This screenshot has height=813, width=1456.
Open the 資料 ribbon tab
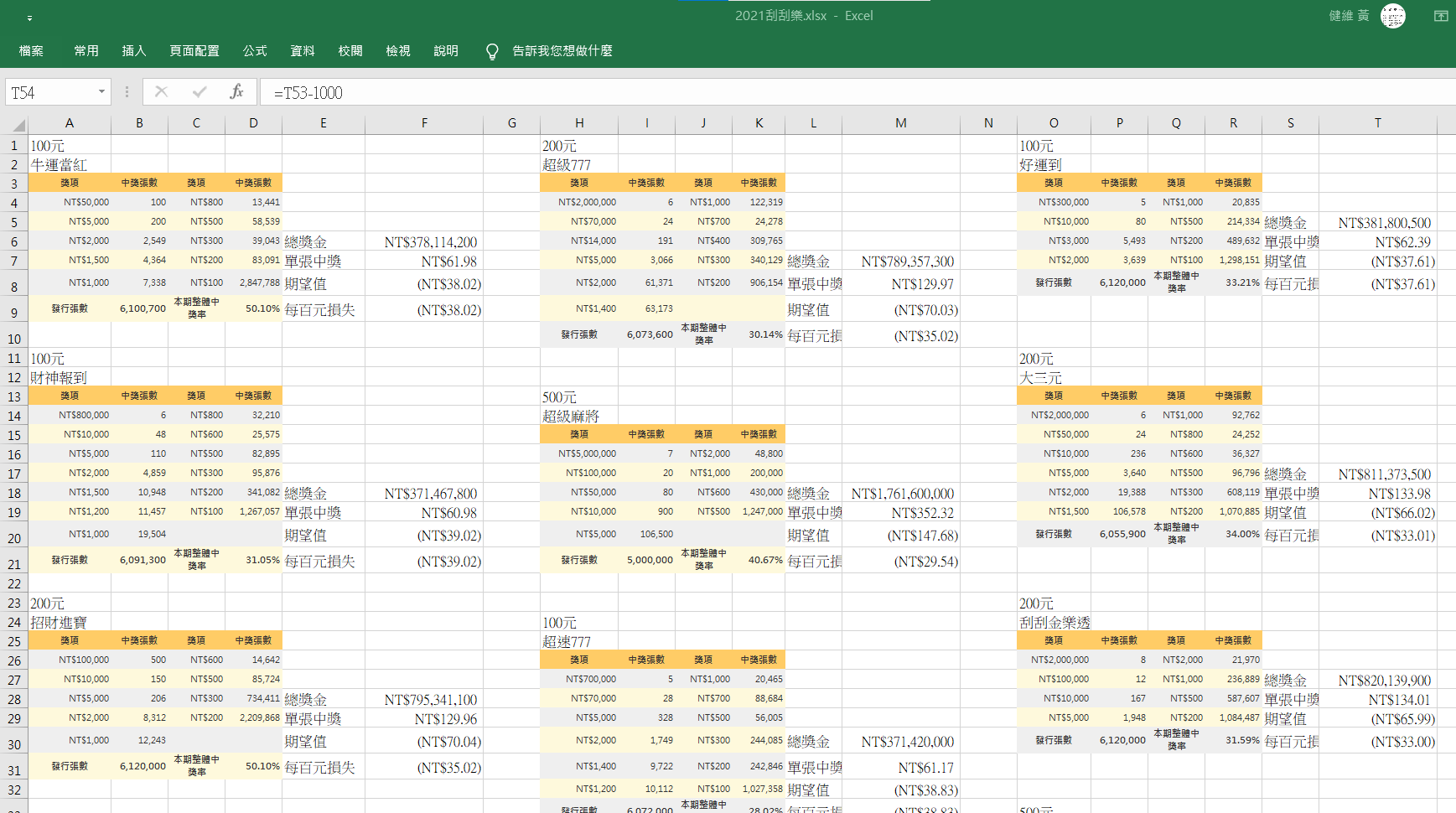coord(303,51)
